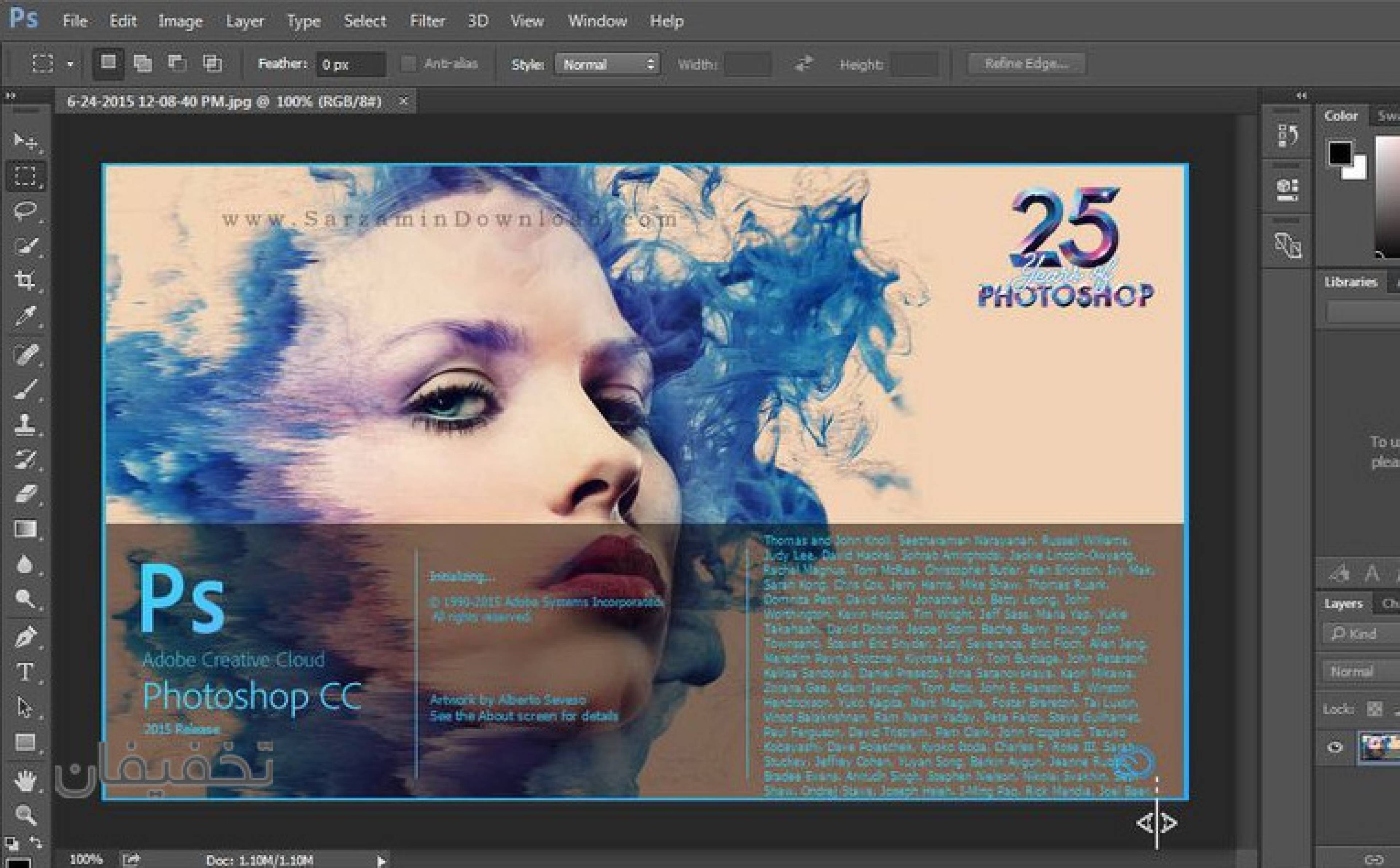Choose Subtract from selection mode
1400x868 pixels.
point(177,63)
